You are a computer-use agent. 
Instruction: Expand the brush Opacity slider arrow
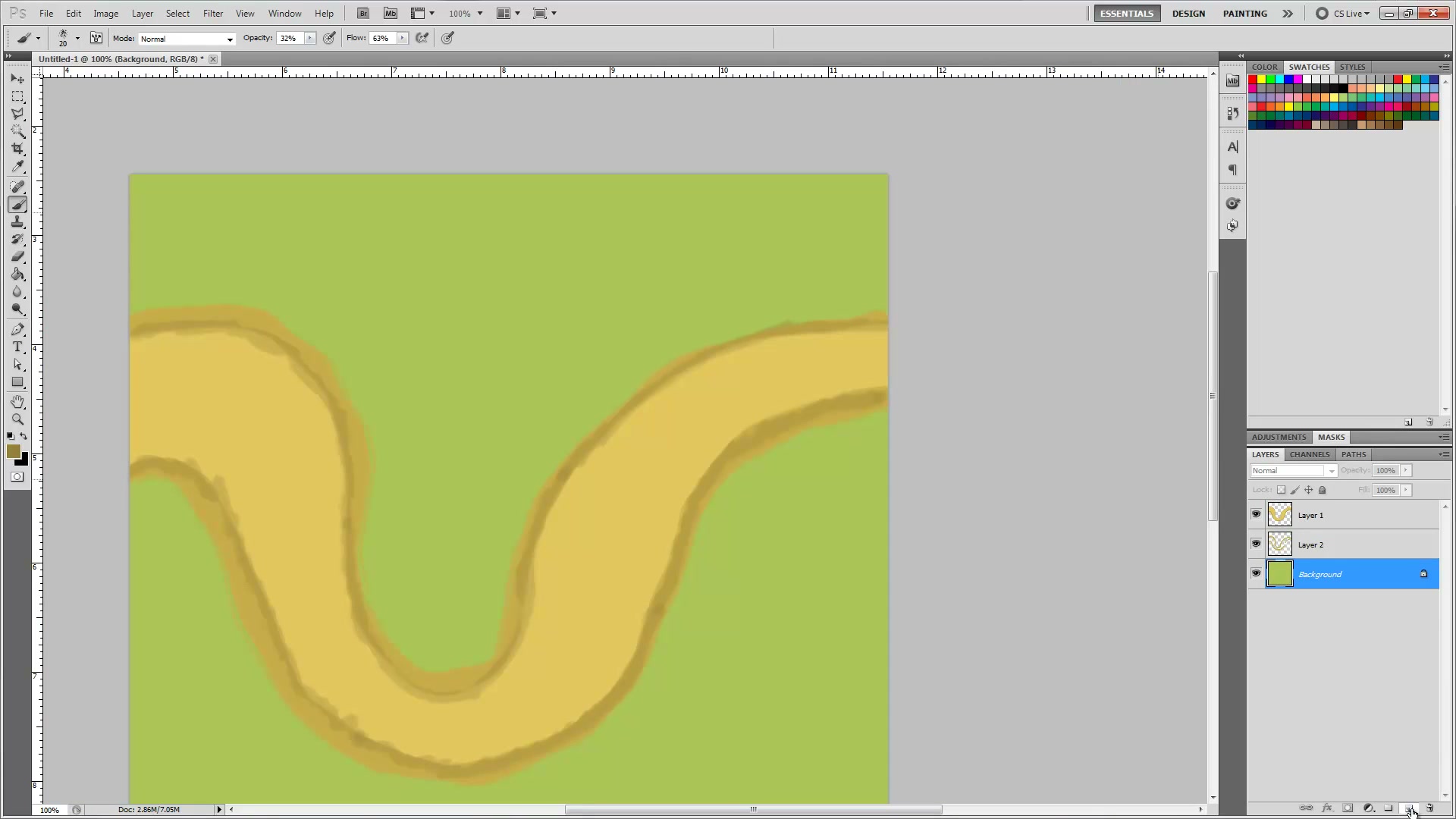point(309,38)
